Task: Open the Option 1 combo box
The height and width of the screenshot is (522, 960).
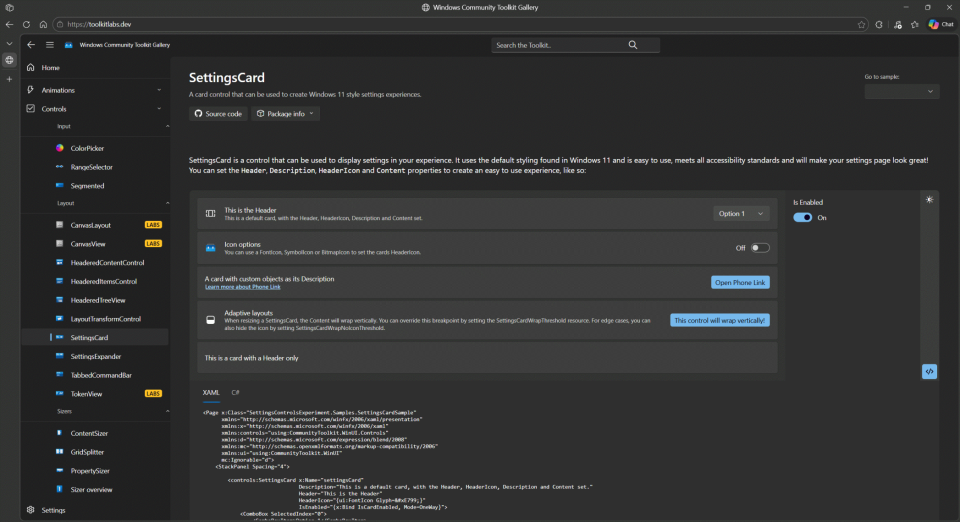Action: [x=741, y=214]
